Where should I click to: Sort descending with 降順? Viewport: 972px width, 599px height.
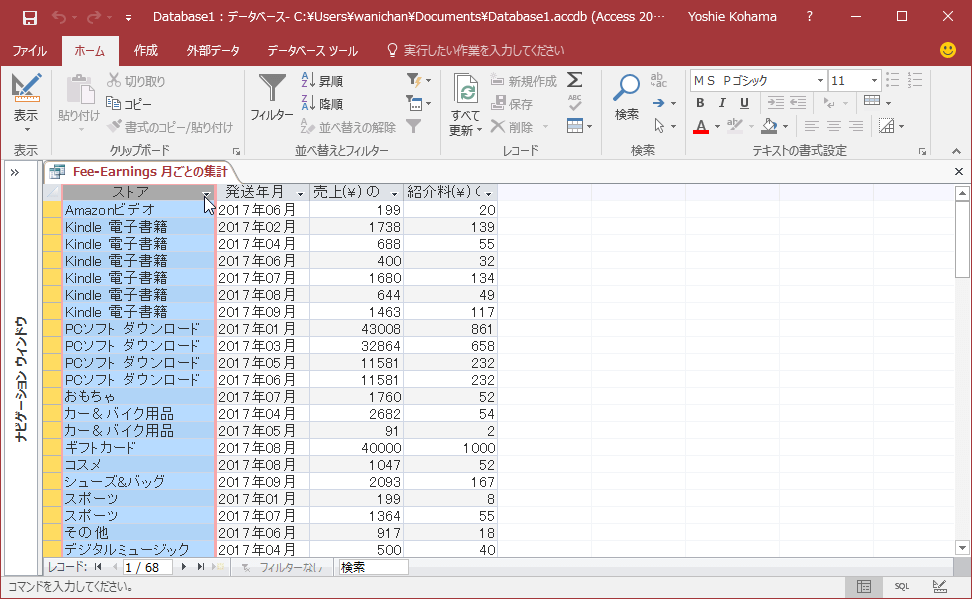point(322,104)
